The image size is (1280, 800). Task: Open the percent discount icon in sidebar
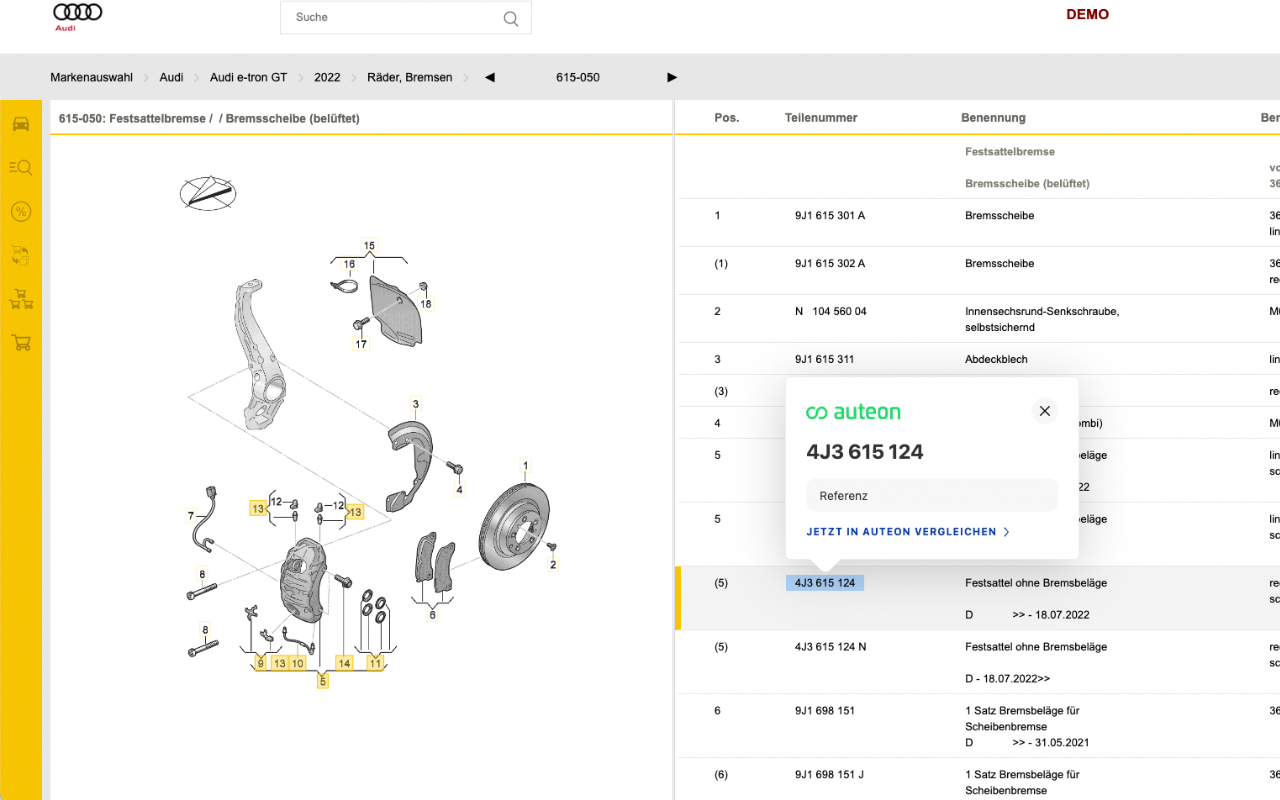(x=21, y=211)
